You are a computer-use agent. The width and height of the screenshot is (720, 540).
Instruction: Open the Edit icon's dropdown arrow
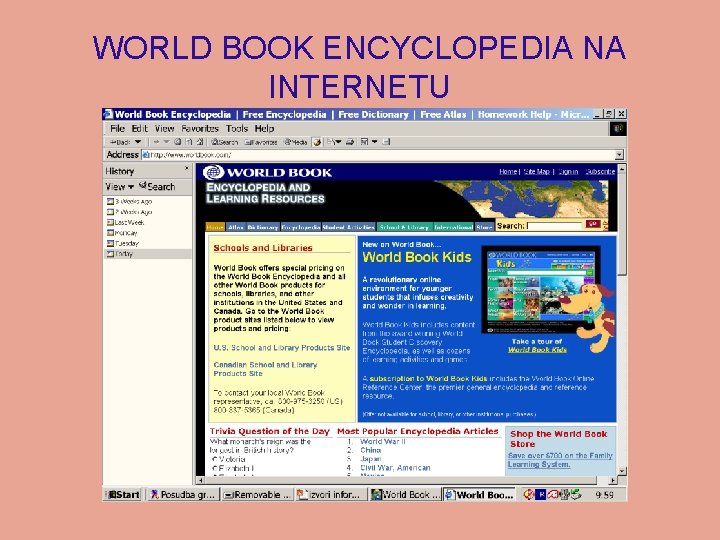[x=375, y=142]
